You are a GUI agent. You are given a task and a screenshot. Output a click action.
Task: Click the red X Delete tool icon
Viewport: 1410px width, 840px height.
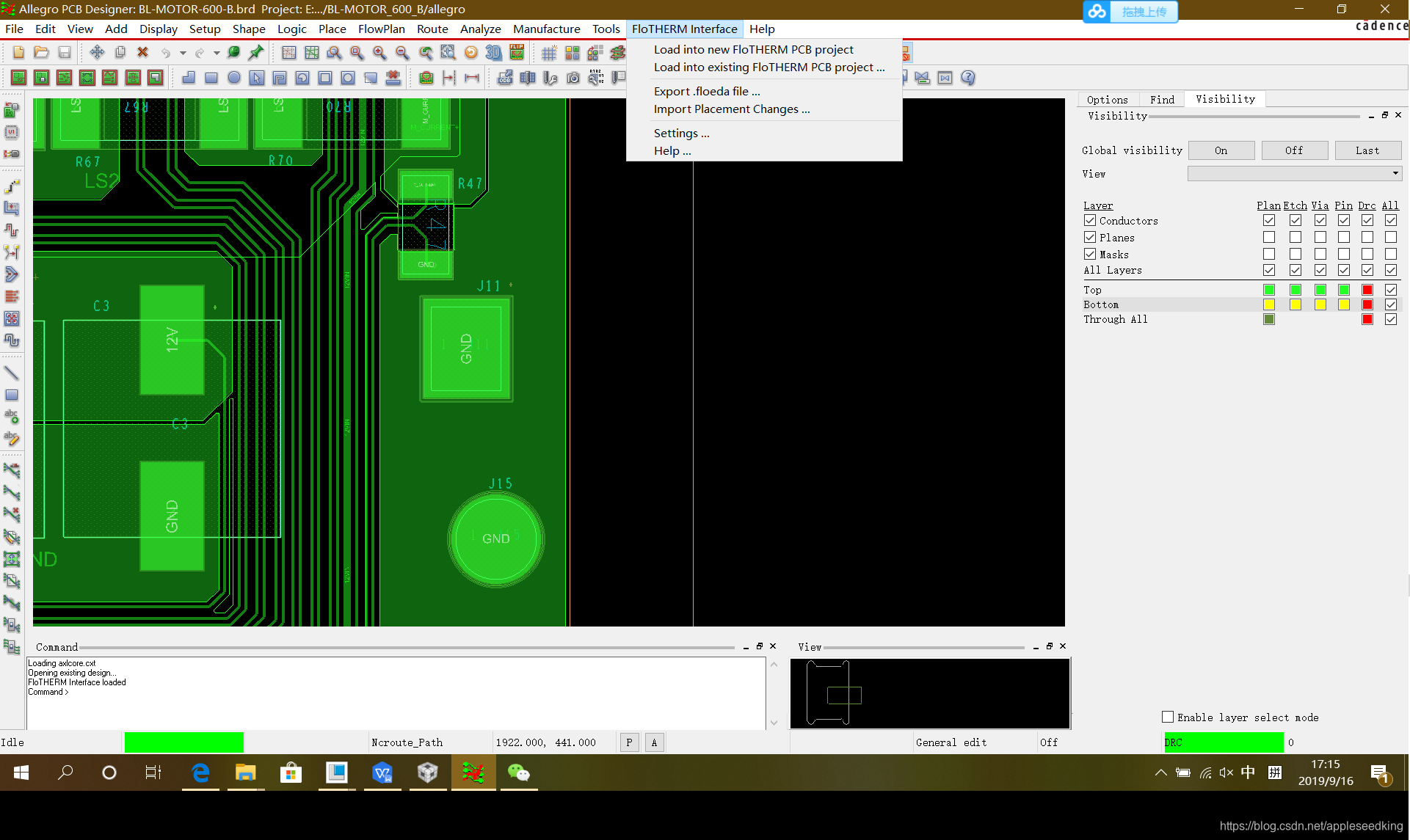coord(142,53)
